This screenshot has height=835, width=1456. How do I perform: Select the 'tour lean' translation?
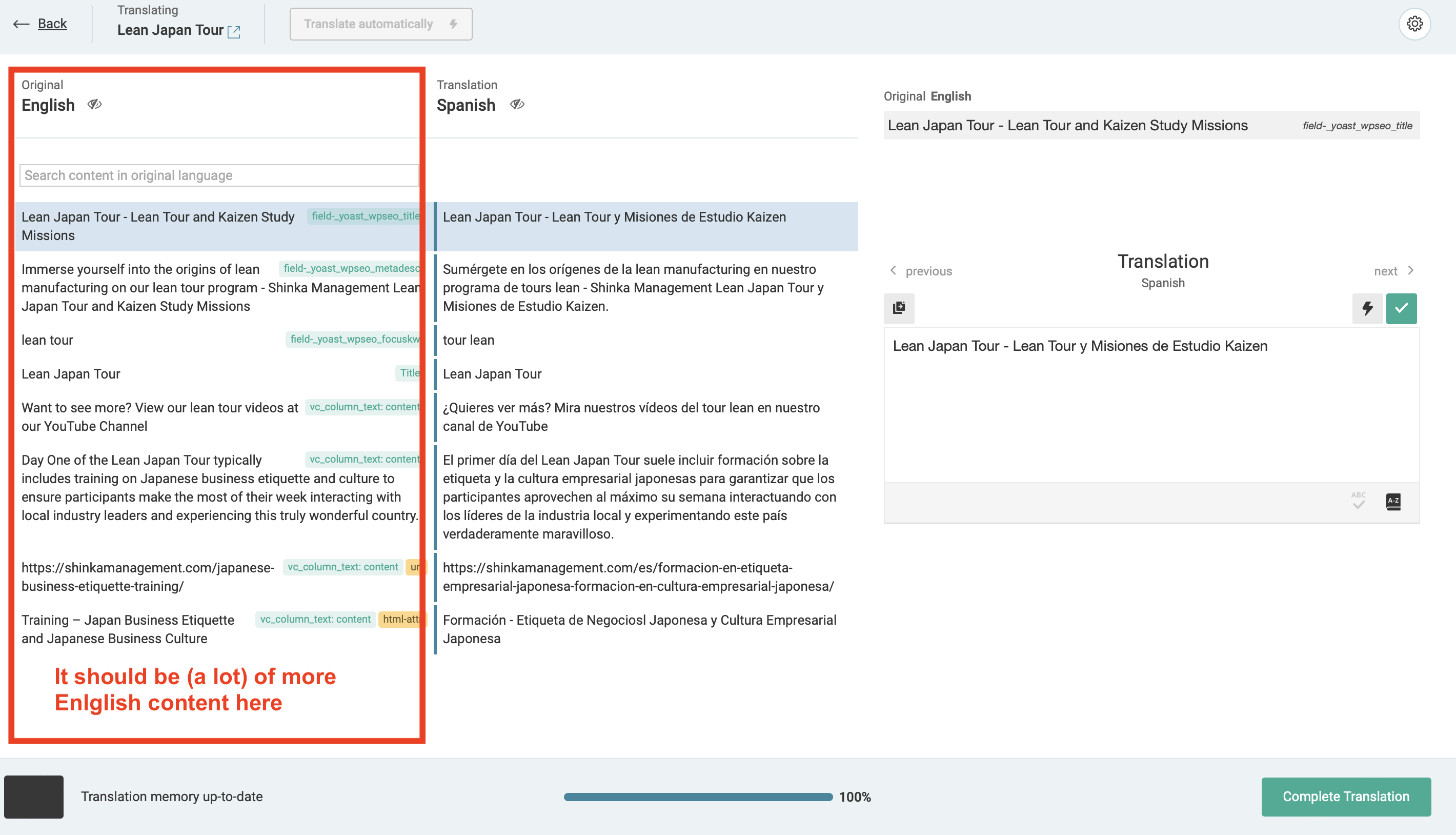[x=646, y=340]
